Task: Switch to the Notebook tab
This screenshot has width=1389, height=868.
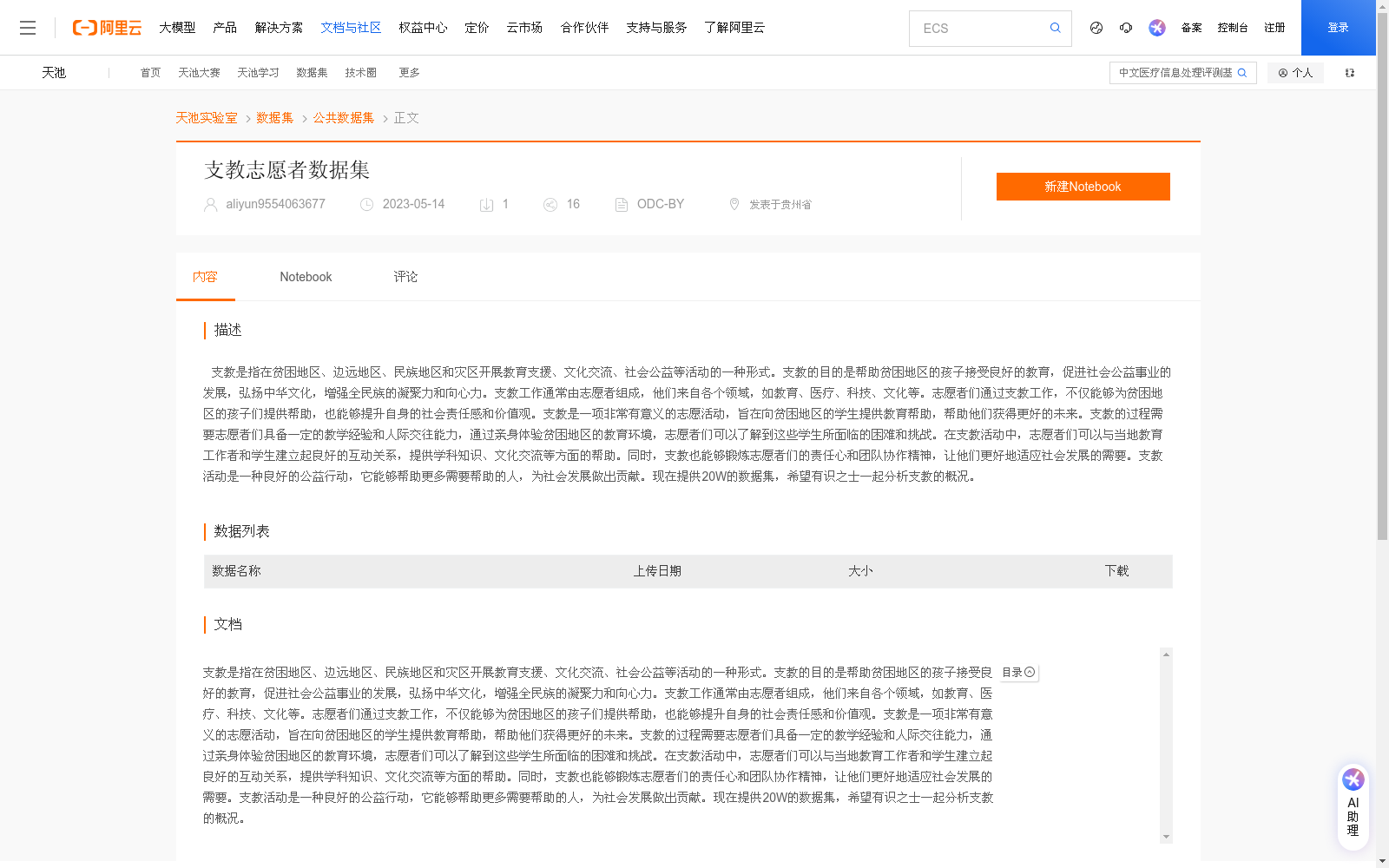Action: [x=306, y=277]
